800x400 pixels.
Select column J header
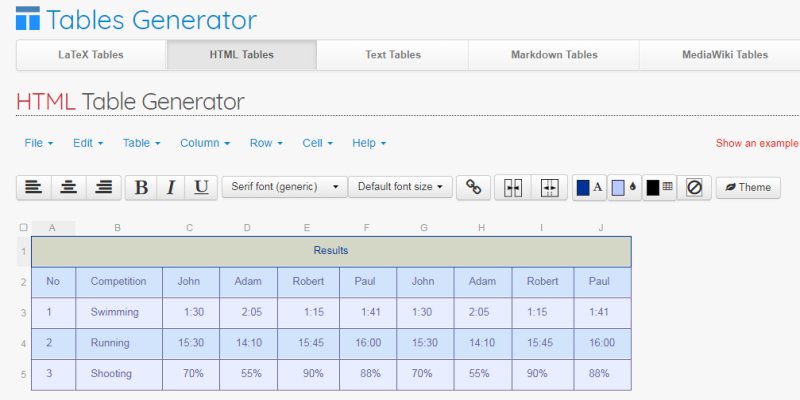(x=601, y=228)
